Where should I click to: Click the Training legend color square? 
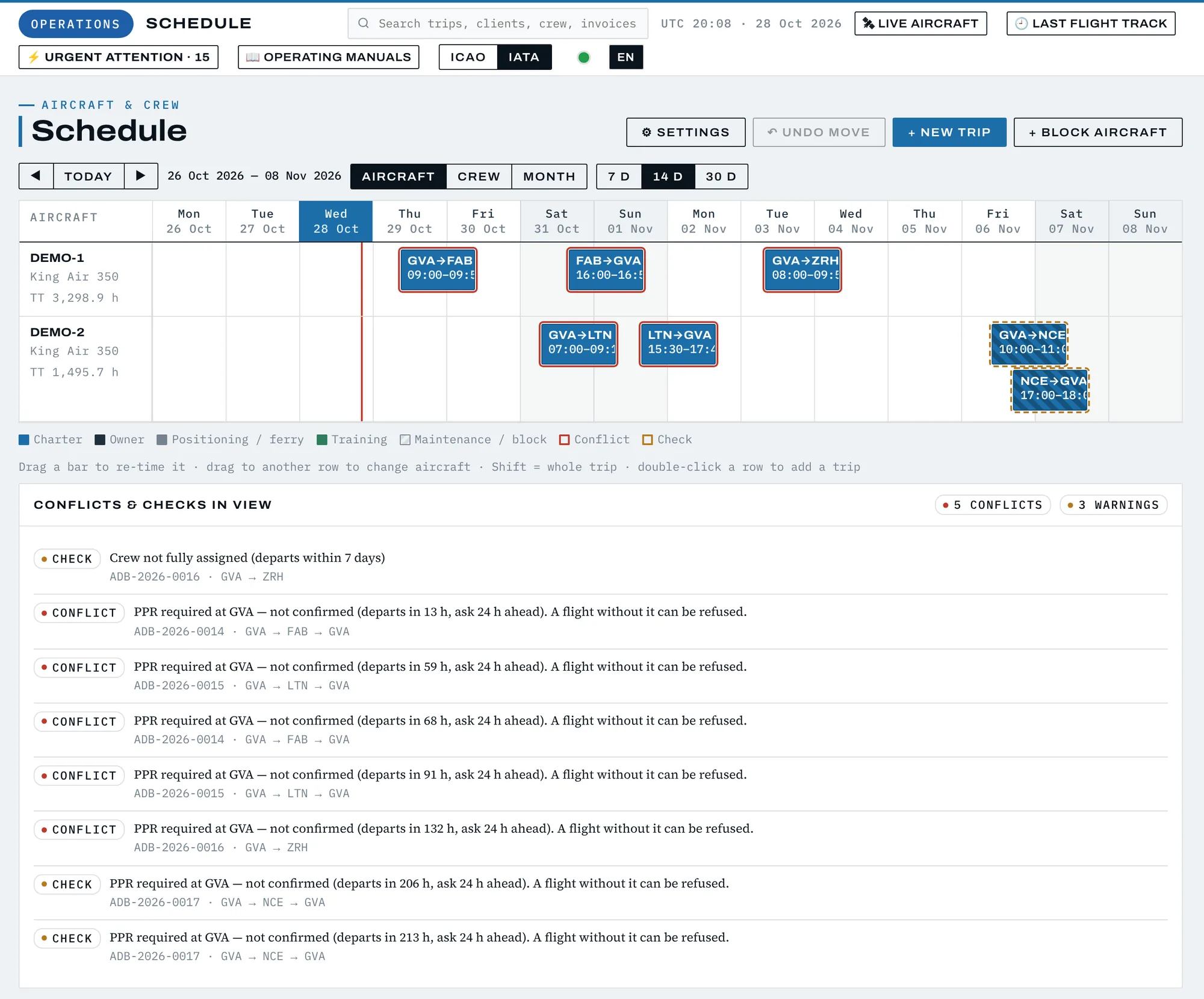tap(322, 440)
